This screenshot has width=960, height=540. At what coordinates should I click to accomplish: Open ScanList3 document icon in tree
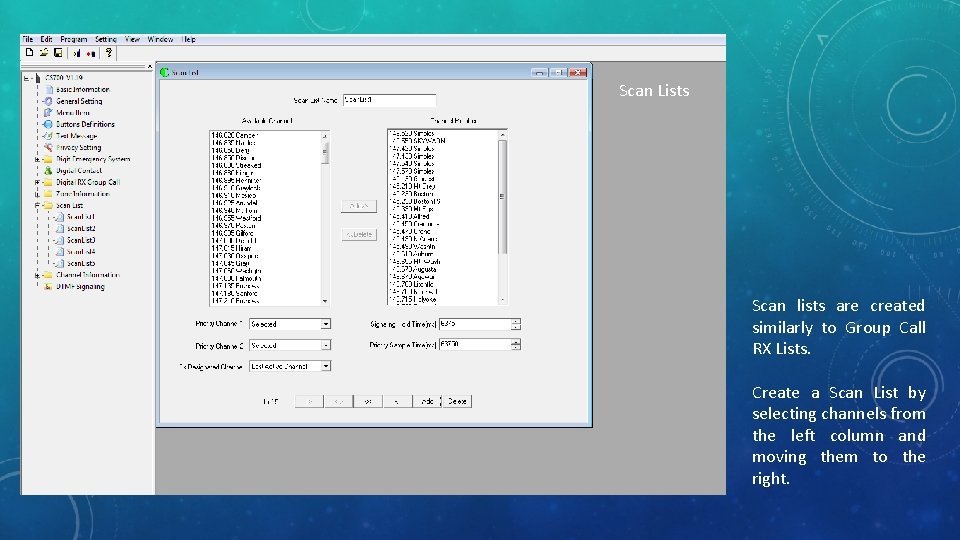point(60,240)
